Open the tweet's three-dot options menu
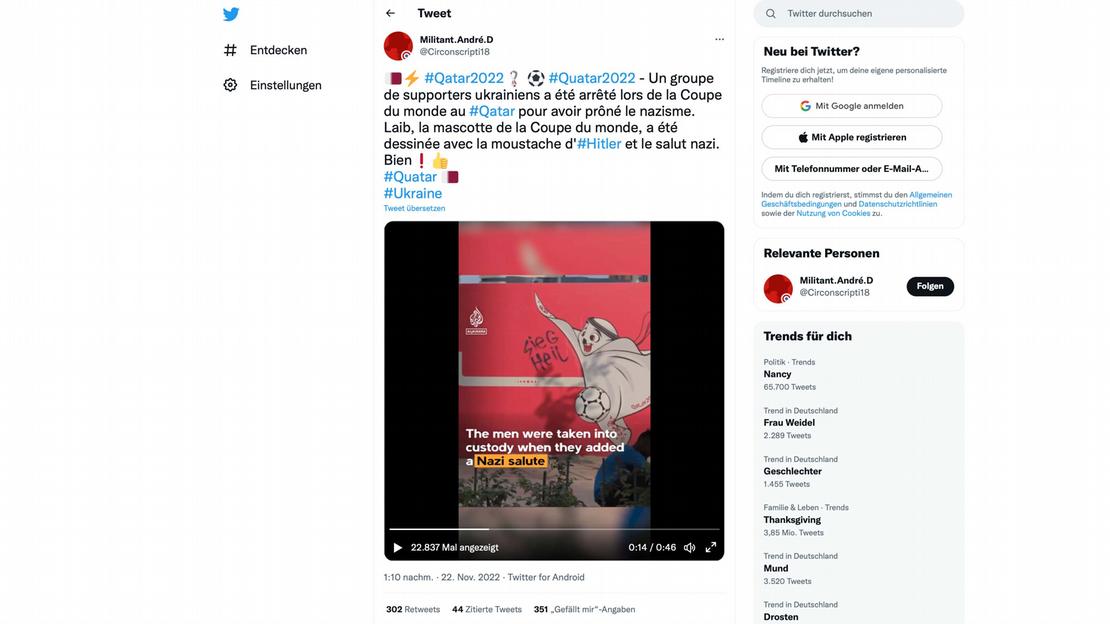The image size is (1110, 624). click(719, 37)
